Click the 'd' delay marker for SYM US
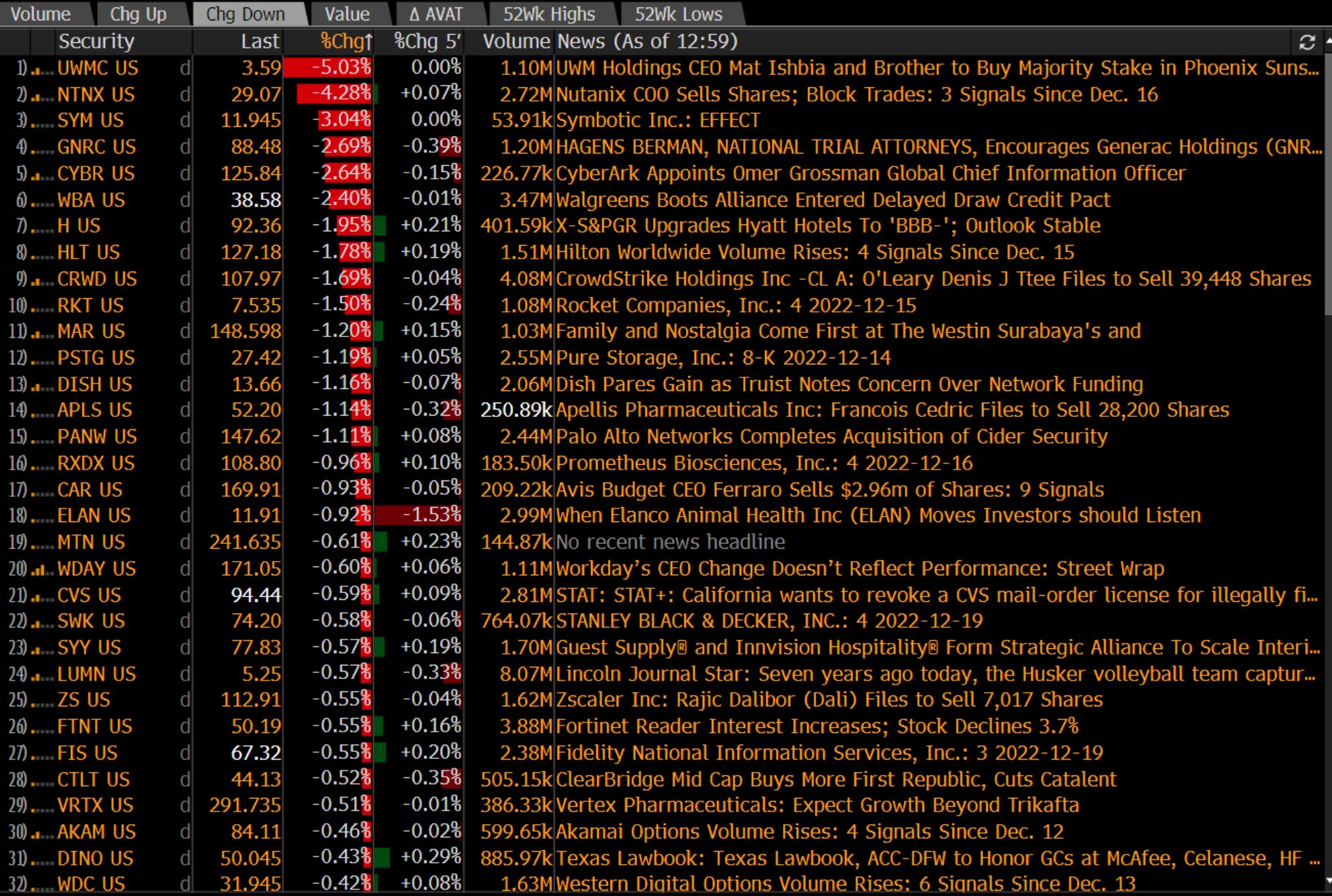 pyautogui.click(x=185, y=121)
